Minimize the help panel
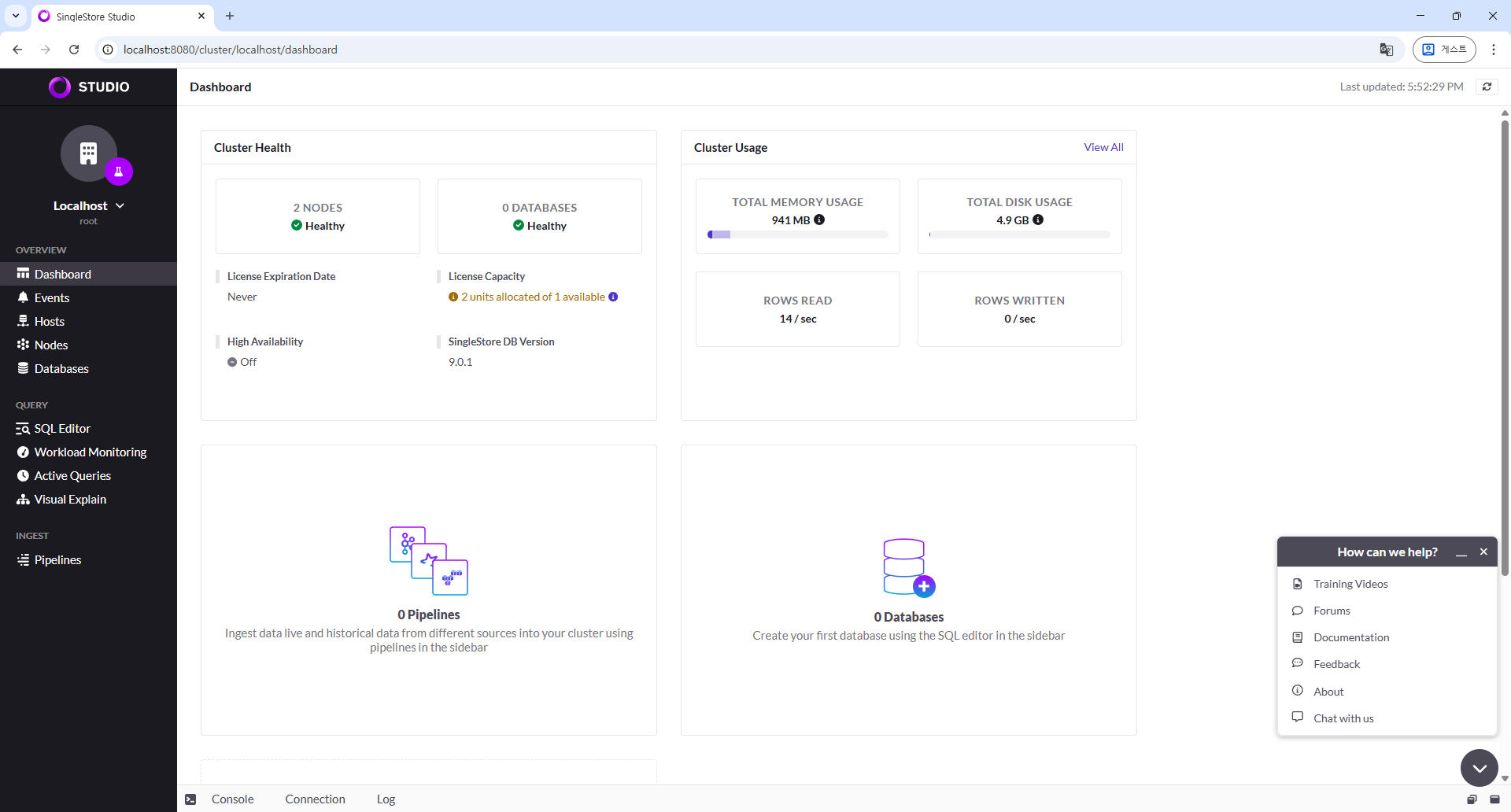Screen dimensions: 1511x812 tap(1461, 552)
